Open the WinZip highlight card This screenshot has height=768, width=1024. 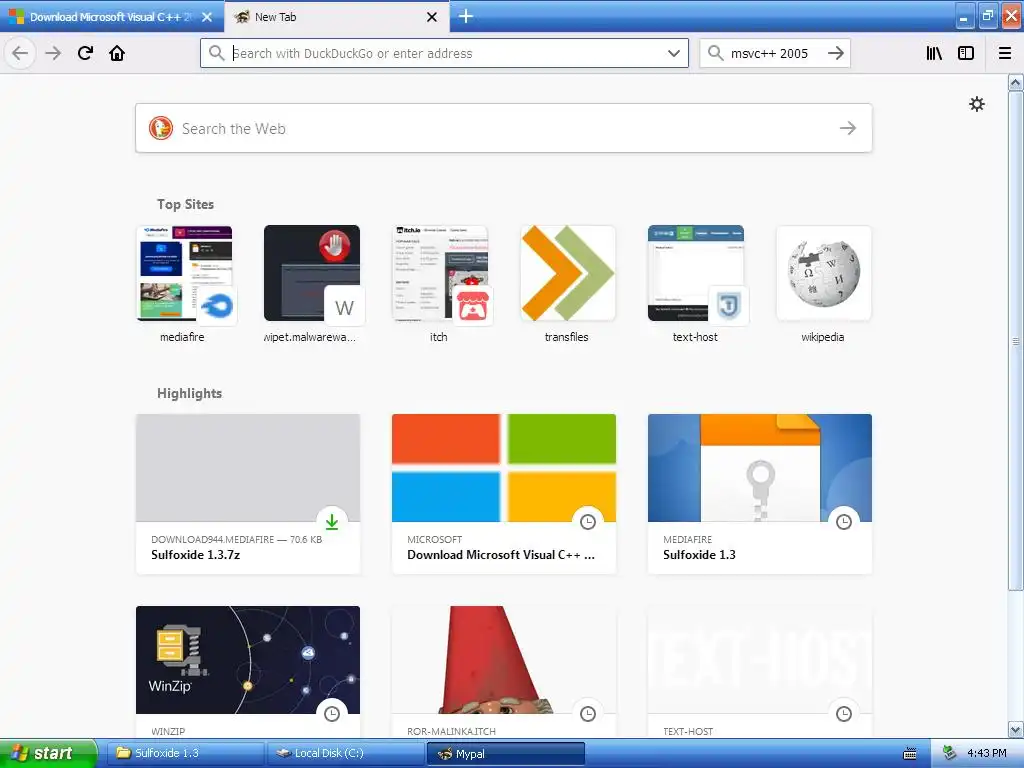point(248,672)
